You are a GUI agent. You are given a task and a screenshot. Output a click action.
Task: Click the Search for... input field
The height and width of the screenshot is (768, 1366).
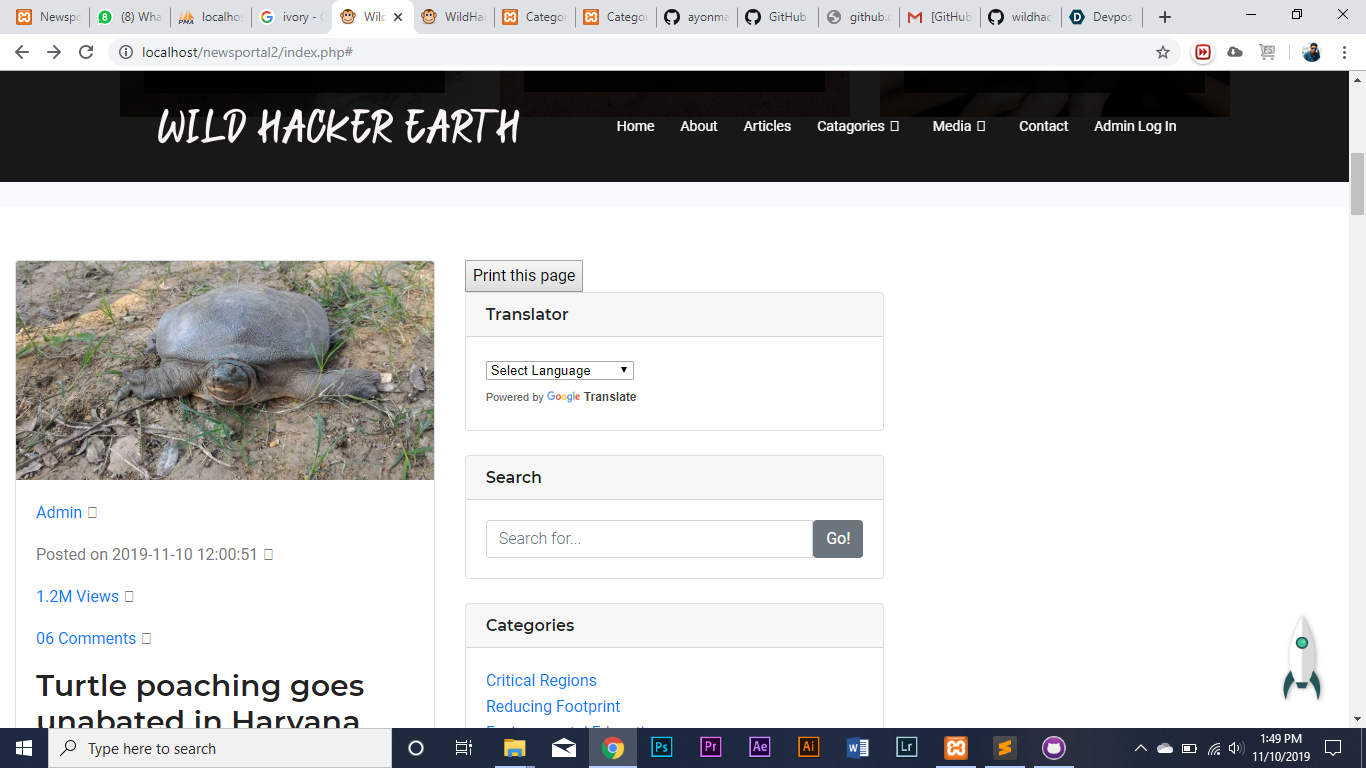point(650,538)
